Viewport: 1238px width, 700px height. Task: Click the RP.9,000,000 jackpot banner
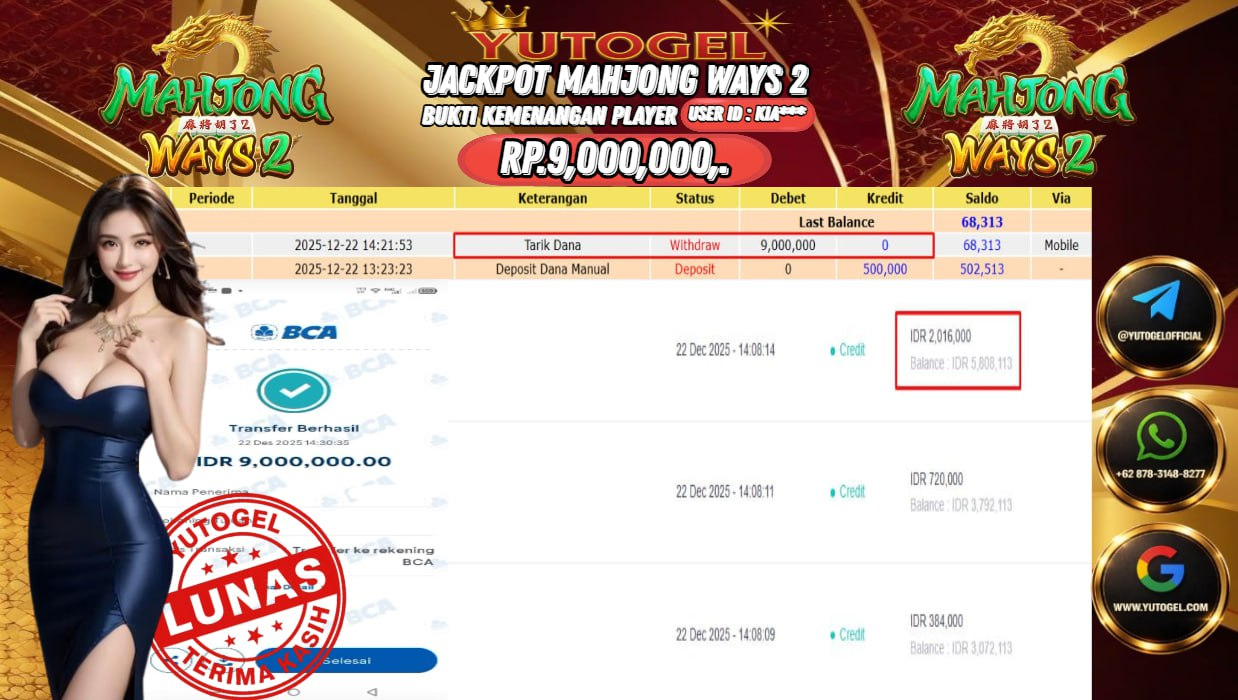tap(614, 160)
